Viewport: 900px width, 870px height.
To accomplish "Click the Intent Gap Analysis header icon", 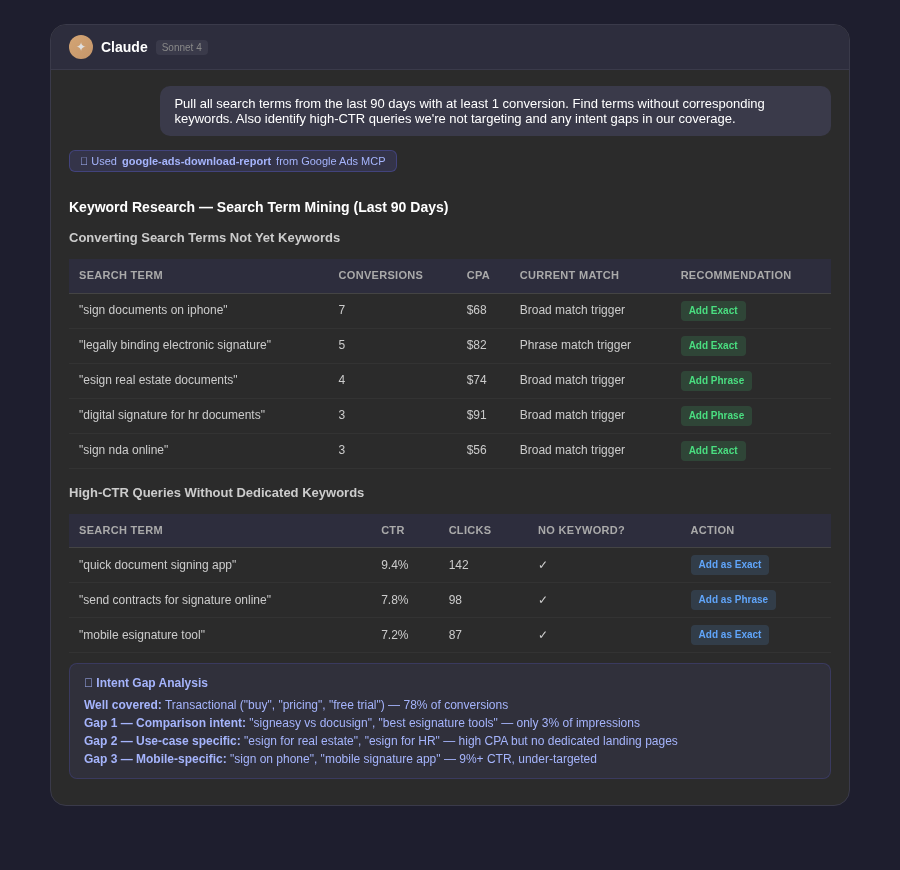I will 88,683.
